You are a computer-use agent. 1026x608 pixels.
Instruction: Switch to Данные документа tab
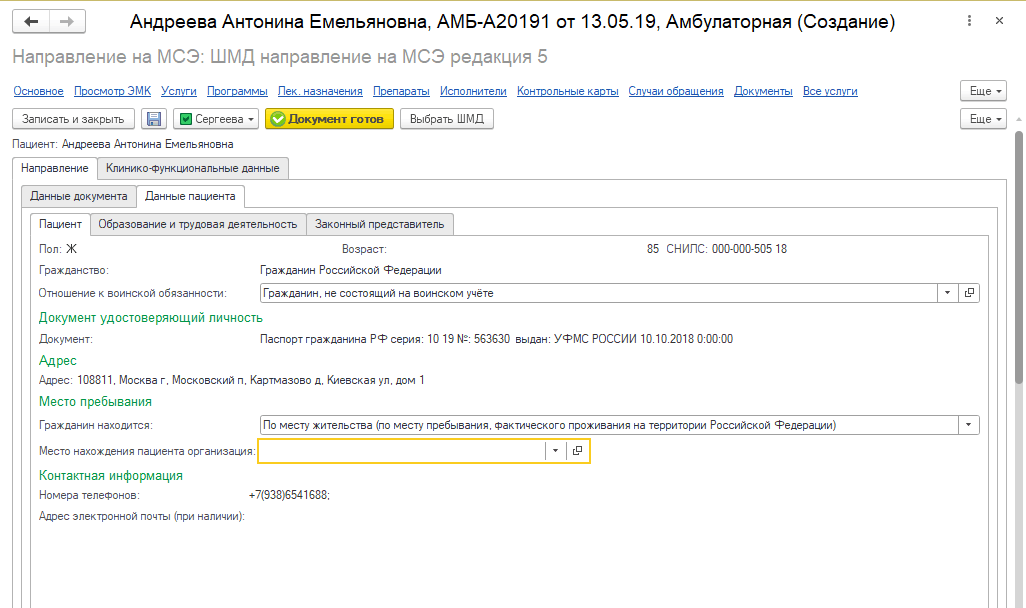click(79, 196)
